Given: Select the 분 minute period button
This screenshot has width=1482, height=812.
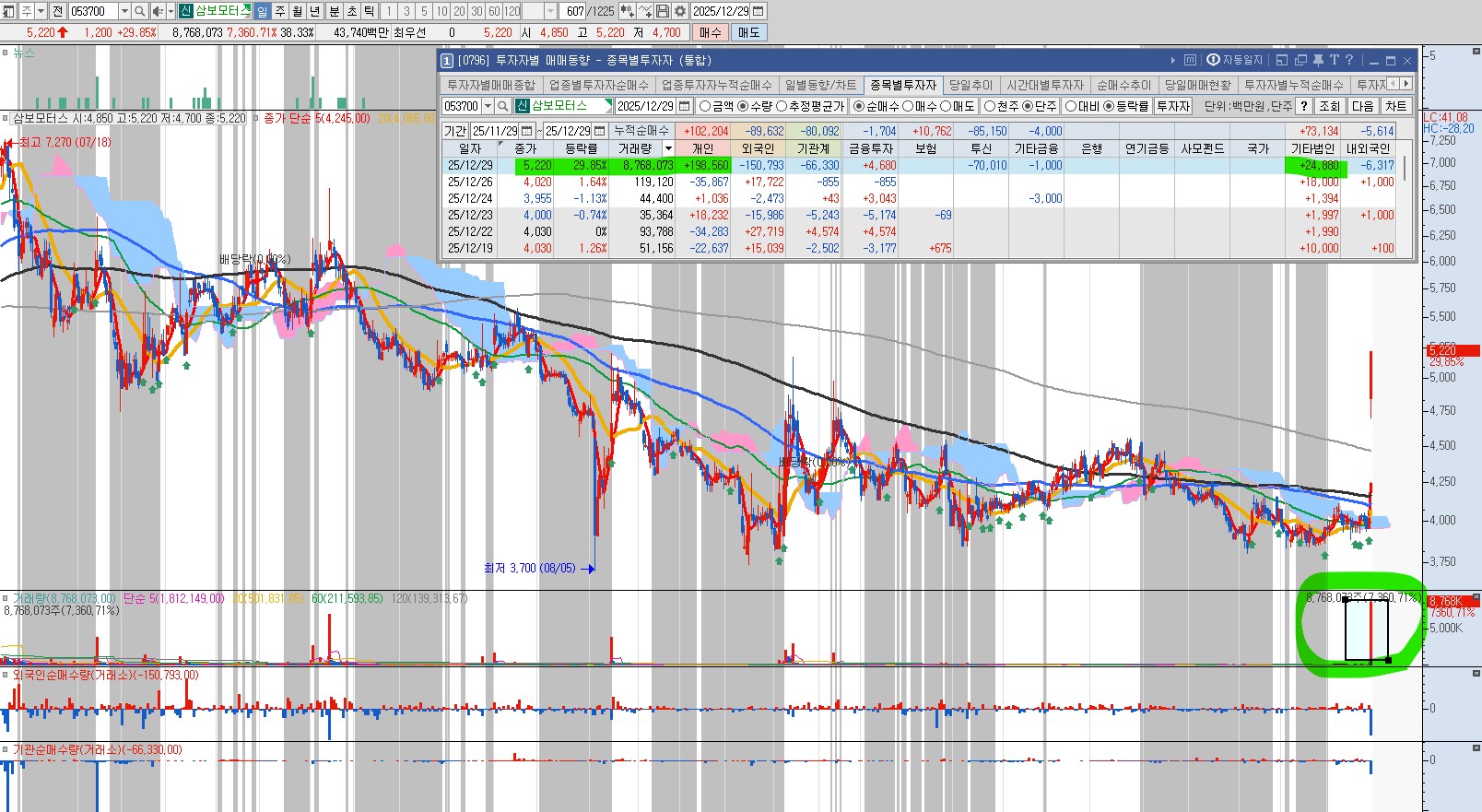Looking at the screenshot, I should pyautogui.click(x=334, y=11).
